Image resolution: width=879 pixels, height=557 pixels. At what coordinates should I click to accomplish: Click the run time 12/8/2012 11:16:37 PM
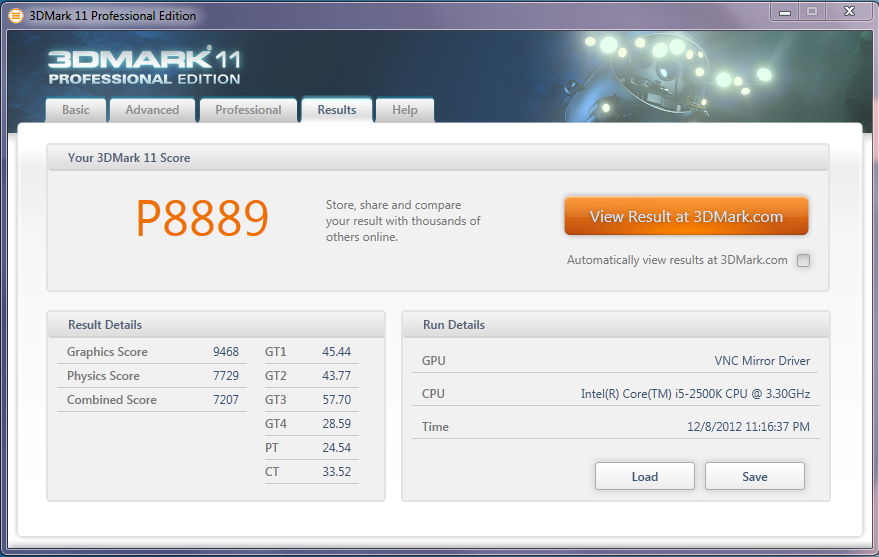pyautogui.click(x=748, y=427)
